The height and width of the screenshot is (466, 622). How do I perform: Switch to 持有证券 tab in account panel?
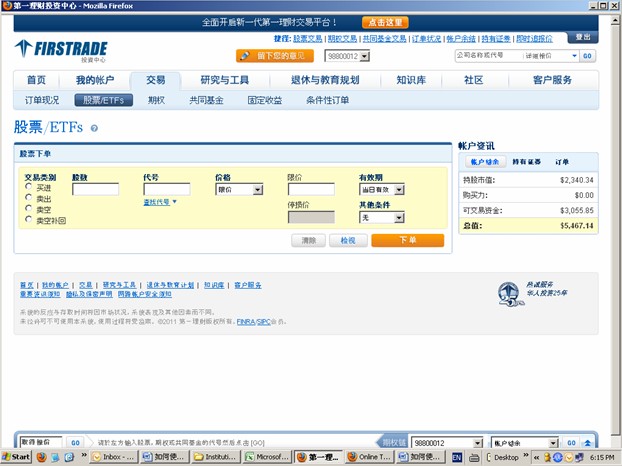[x=527, y=161]
